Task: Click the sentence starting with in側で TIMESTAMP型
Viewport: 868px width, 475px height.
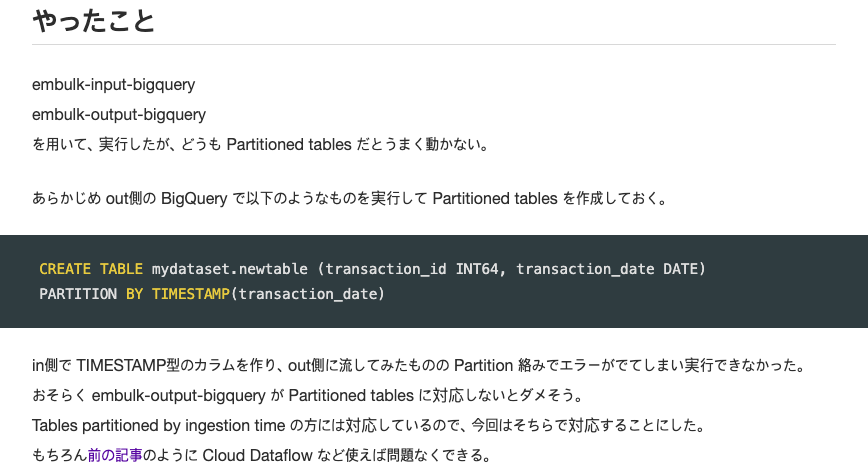Action: click(x=418, y=365)
